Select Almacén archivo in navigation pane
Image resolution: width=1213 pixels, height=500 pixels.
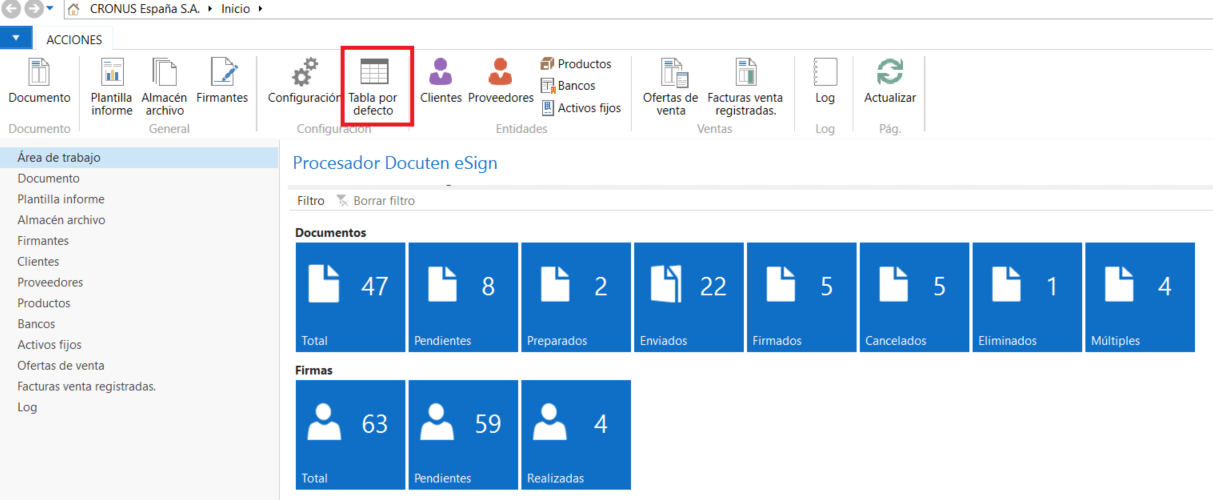pos(139,220)
